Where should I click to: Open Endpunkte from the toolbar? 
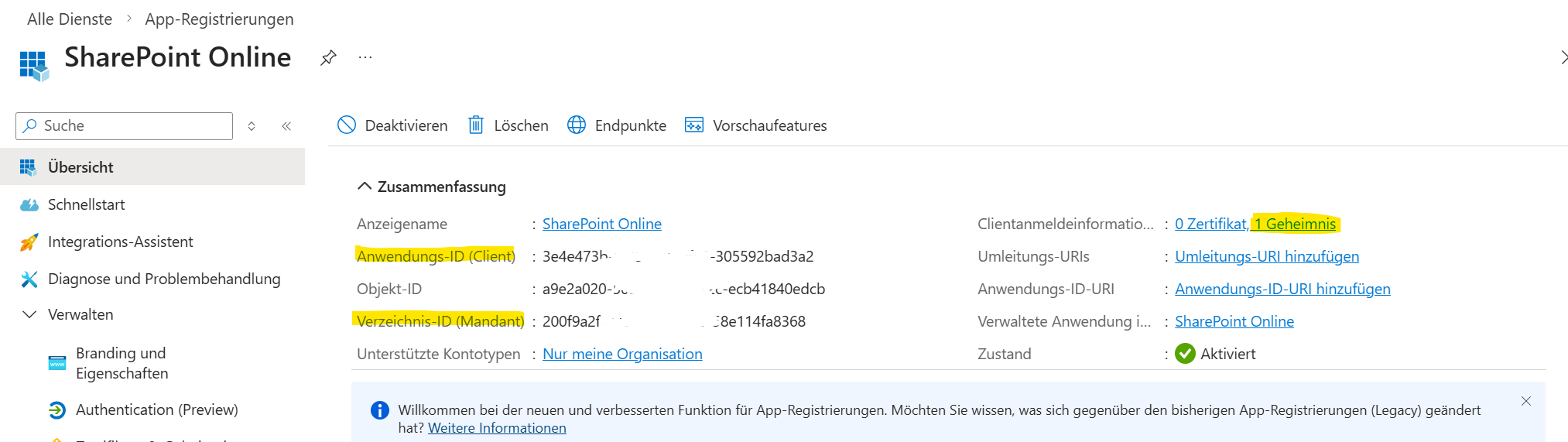(x=617, y=125)
